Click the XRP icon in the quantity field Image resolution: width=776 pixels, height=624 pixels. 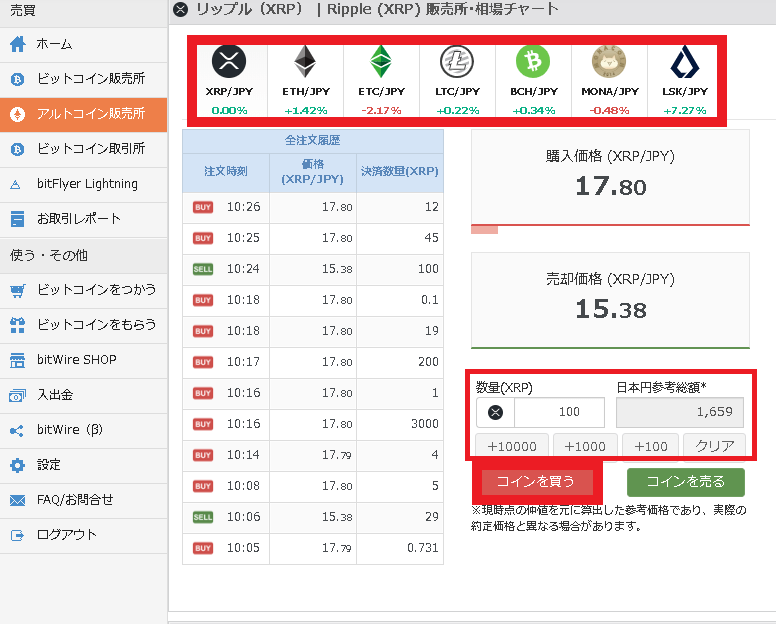tap(495, 412)
